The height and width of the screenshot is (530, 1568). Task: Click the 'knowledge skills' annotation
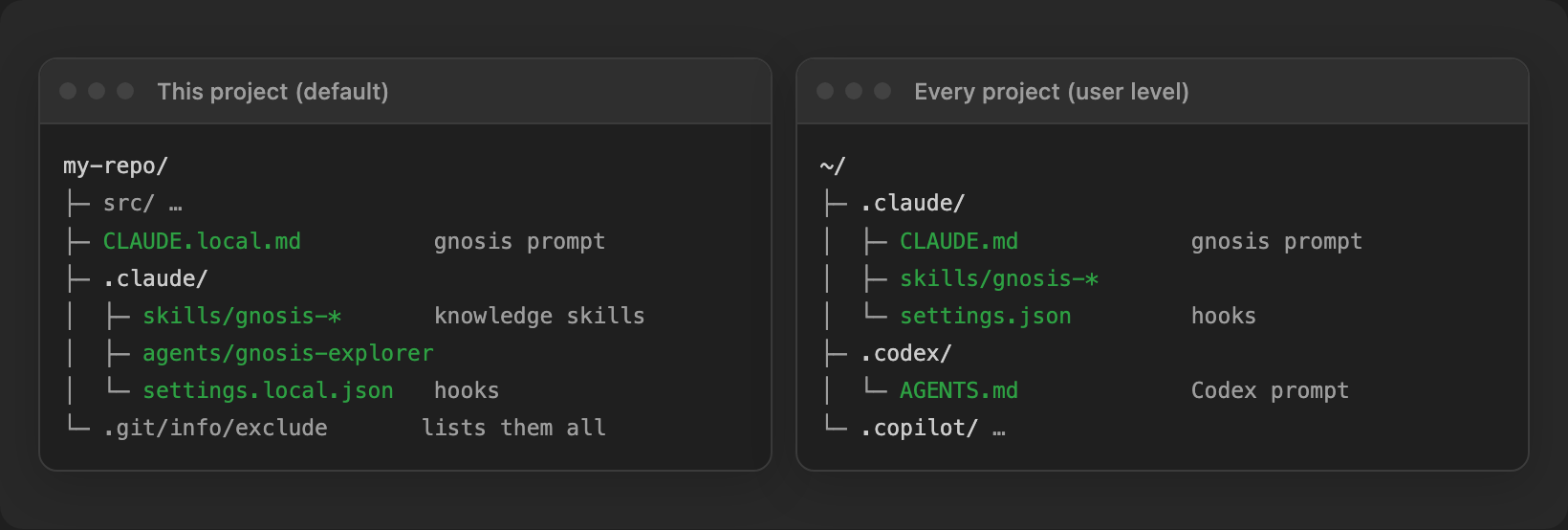pos(539,316)
